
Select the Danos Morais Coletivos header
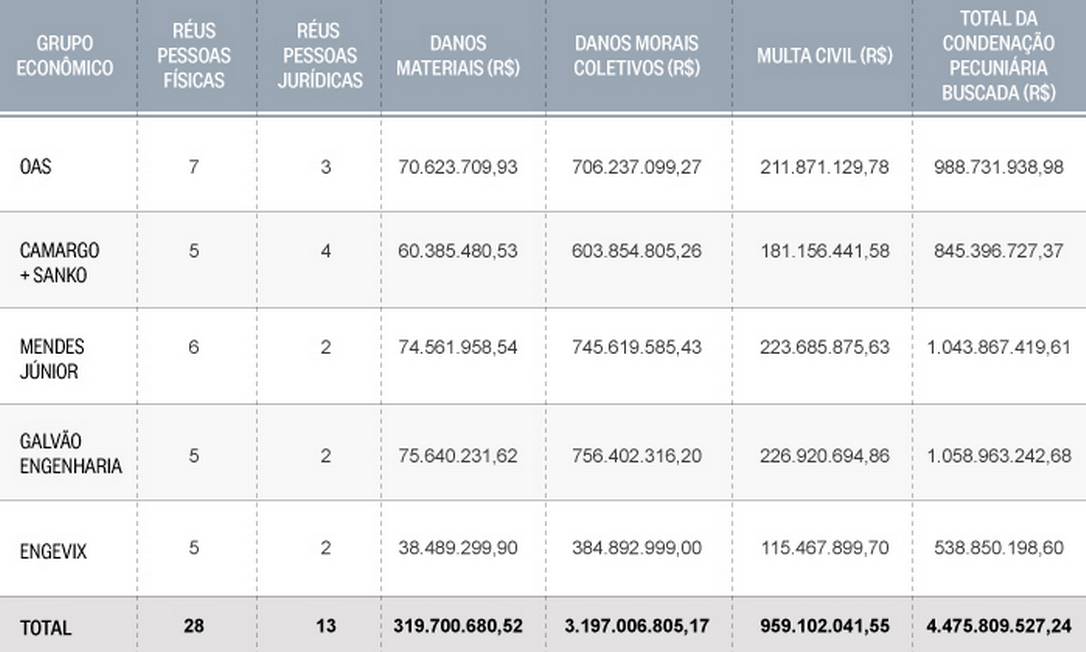coord(636,56)
